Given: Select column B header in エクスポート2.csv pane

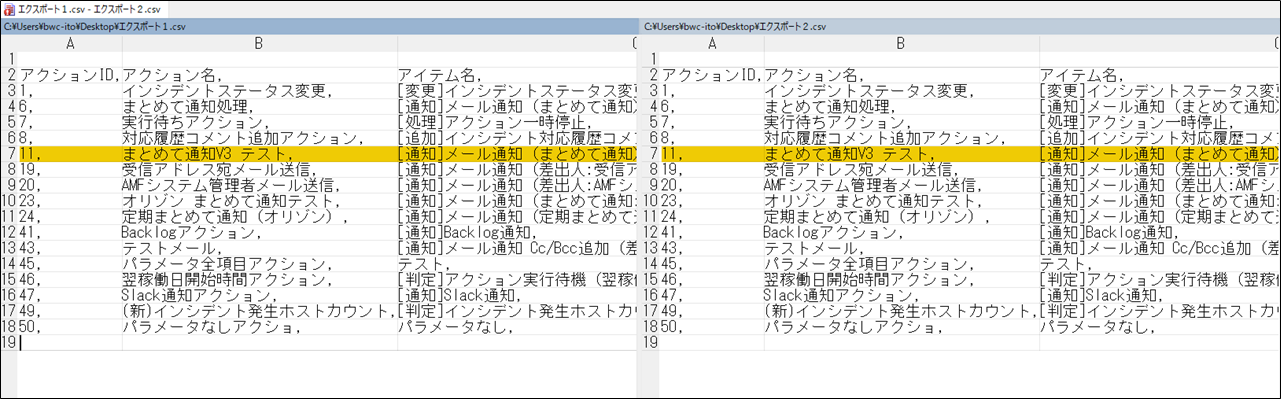Looking at the screenshot, I should [901, 43].
